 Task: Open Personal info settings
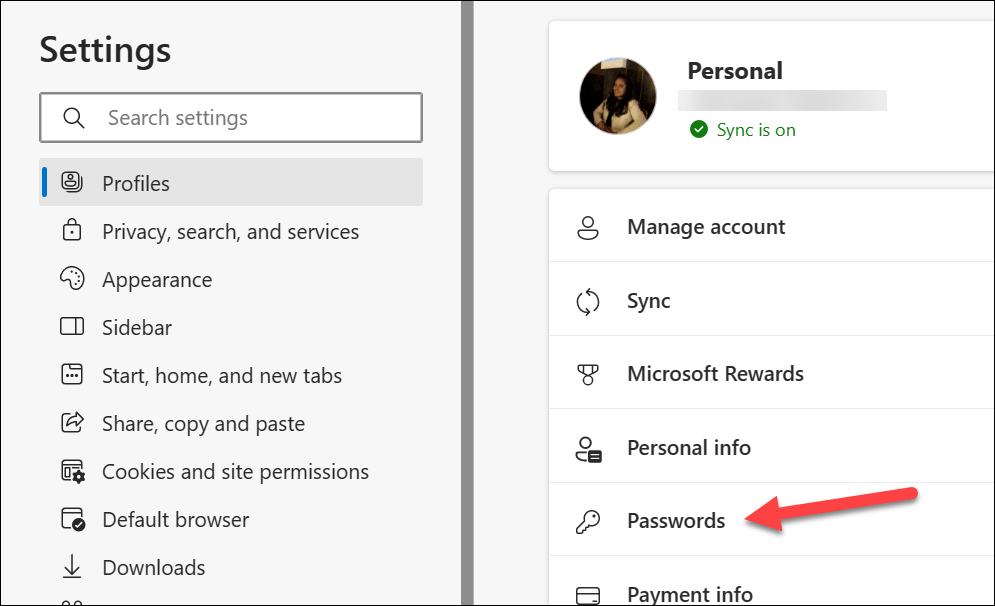tap(689, 447)
